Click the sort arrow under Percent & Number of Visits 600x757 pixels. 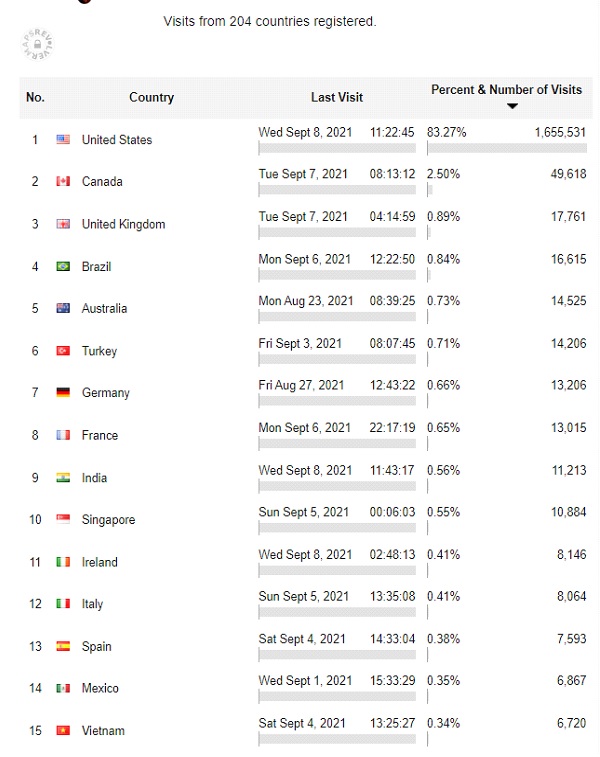[x=512, y=106]
